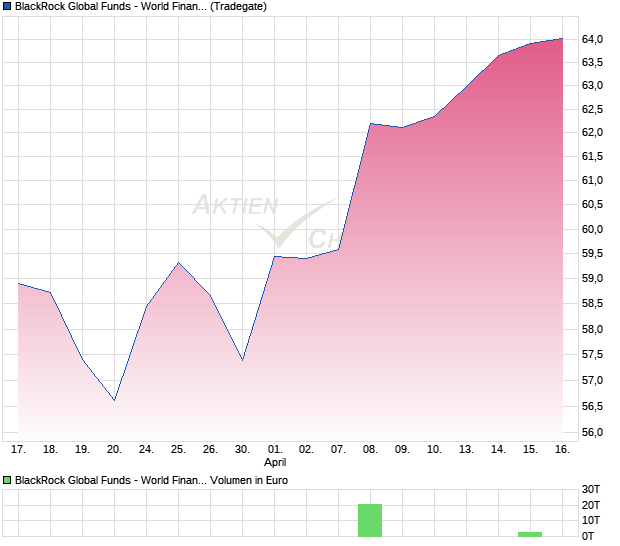
Task: Select the tall green volume bar
Action: tap(370, 520)
